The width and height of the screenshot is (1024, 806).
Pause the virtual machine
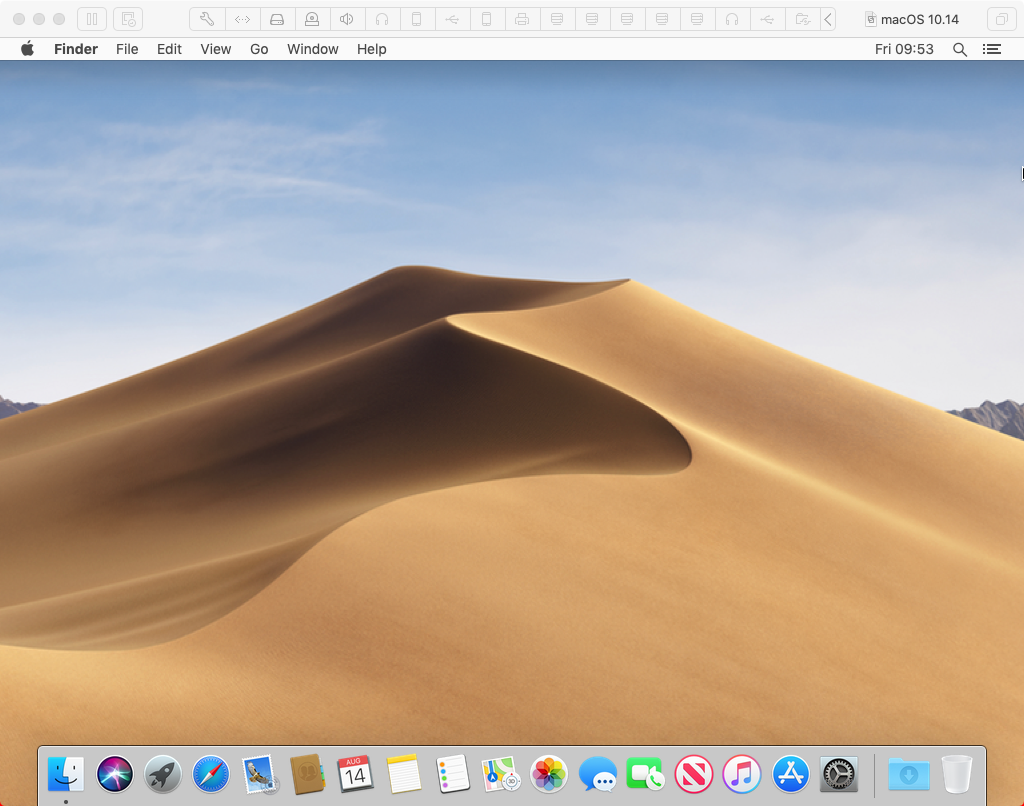[x=91, y=18]
